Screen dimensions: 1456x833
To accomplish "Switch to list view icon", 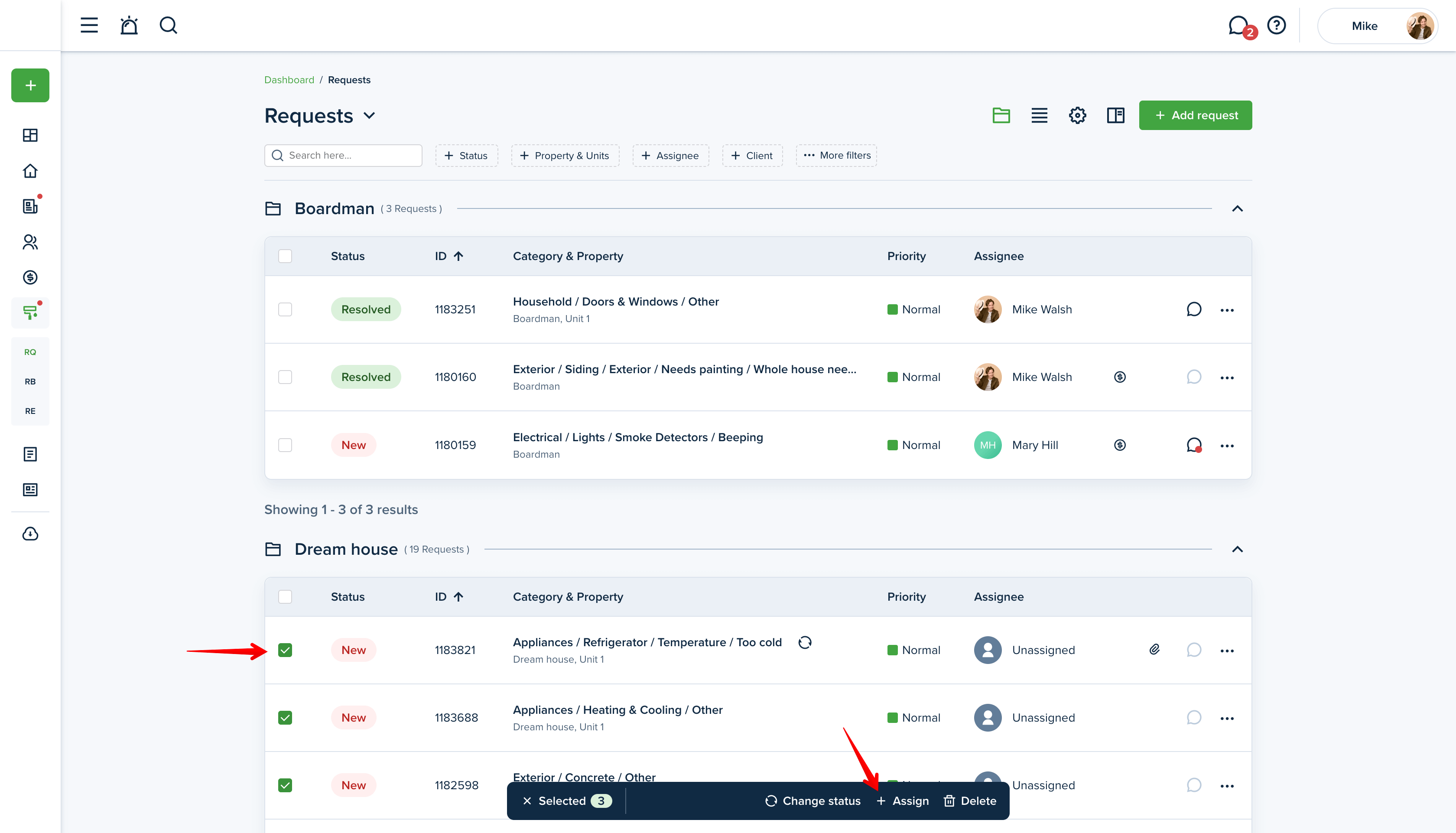I will 1039,115.
